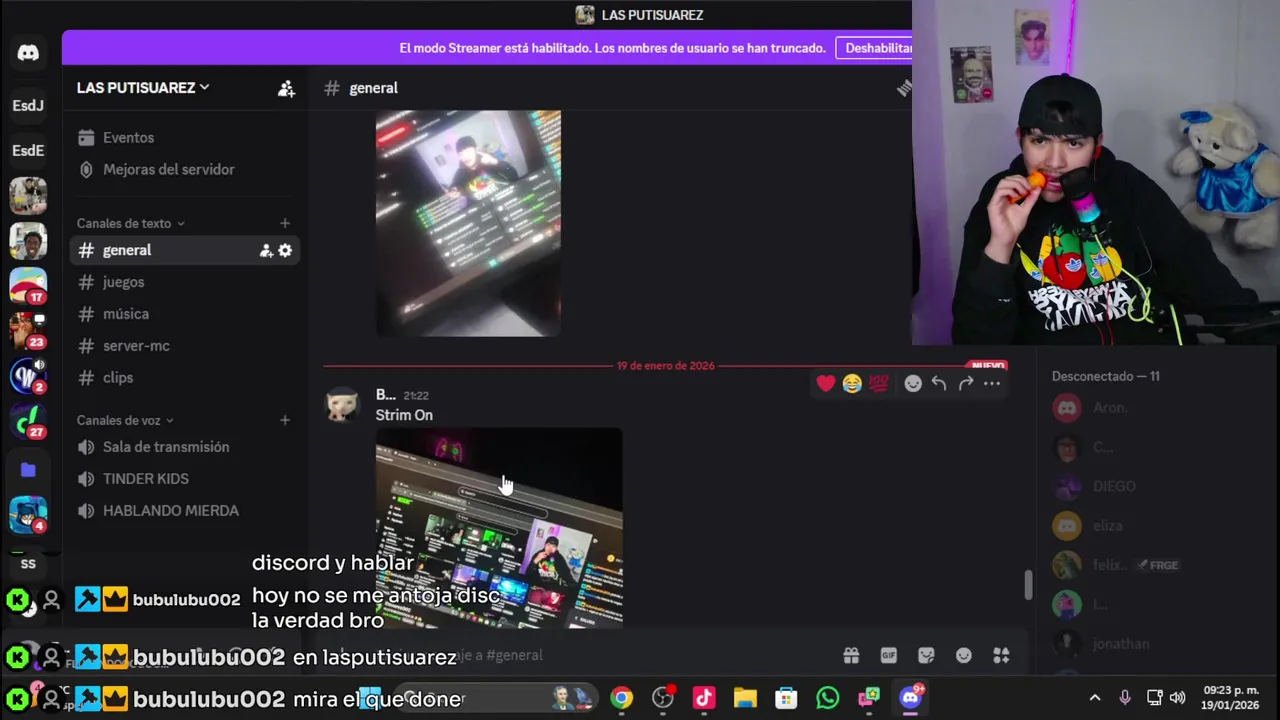Viewport: 1280px width, 720px height.
Task: Invite people to LAS PUTISUAREZ server
Action: click(286, 88)
